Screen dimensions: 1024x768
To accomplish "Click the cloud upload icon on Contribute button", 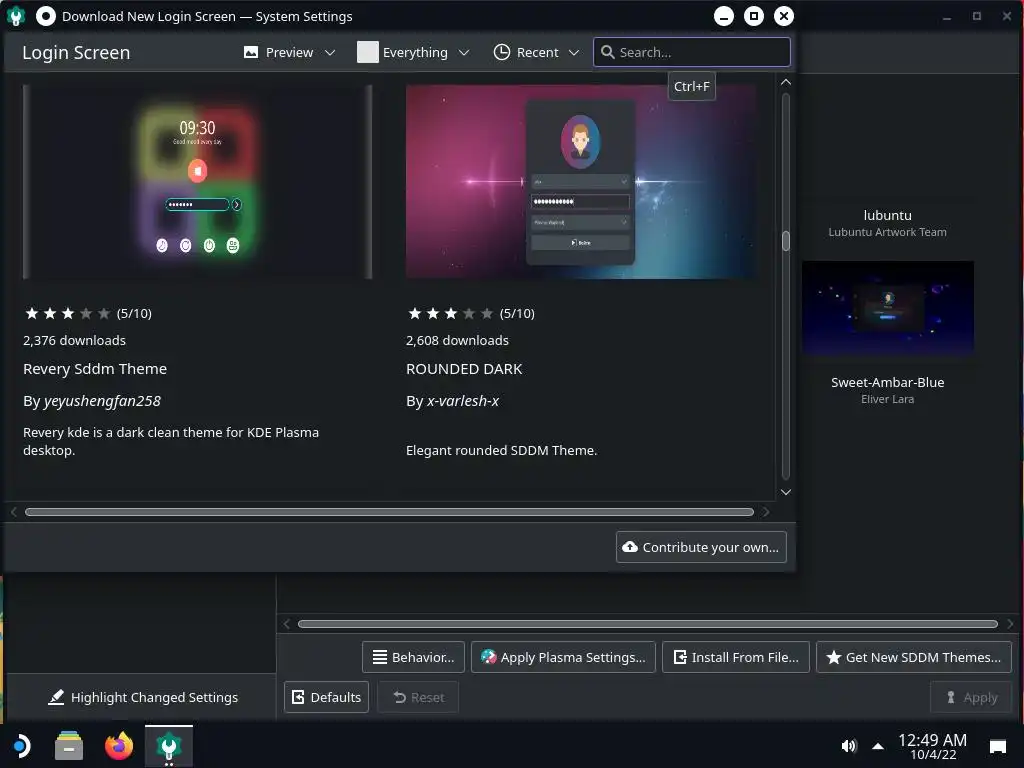I will pos(630,547).
